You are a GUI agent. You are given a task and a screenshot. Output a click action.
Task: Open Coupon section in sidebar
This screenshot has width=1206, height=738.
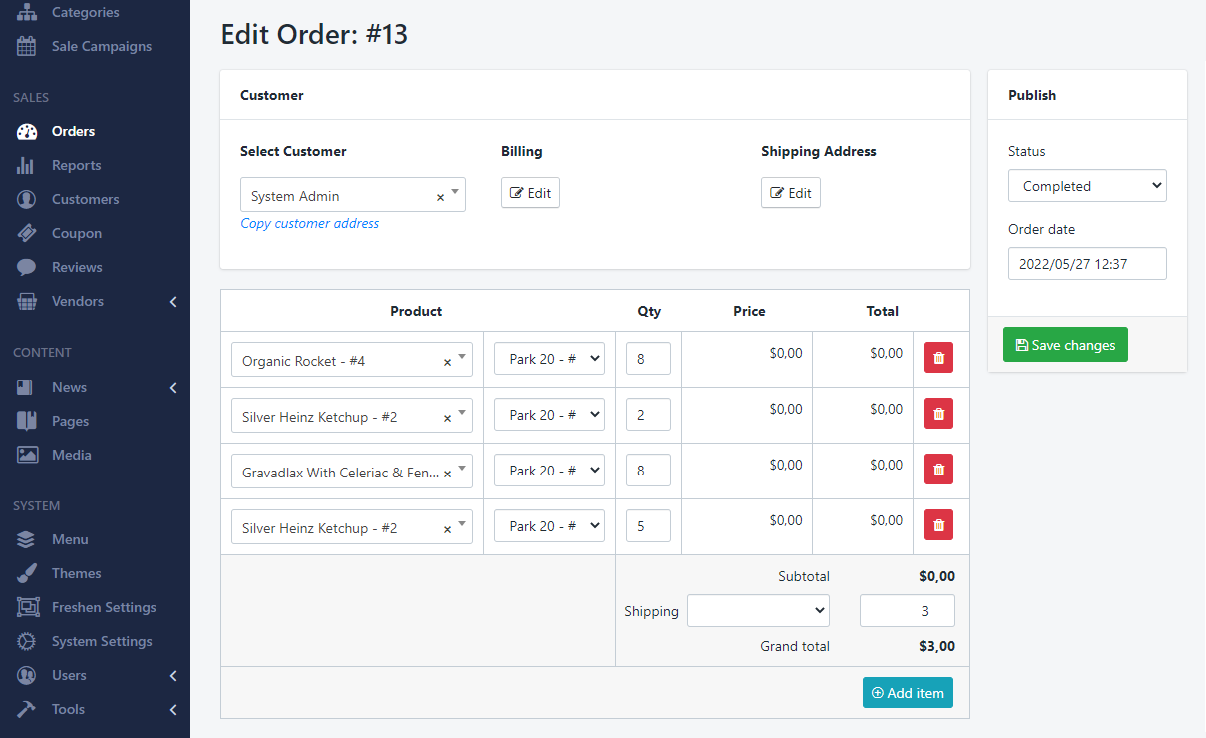coord(76,233)
